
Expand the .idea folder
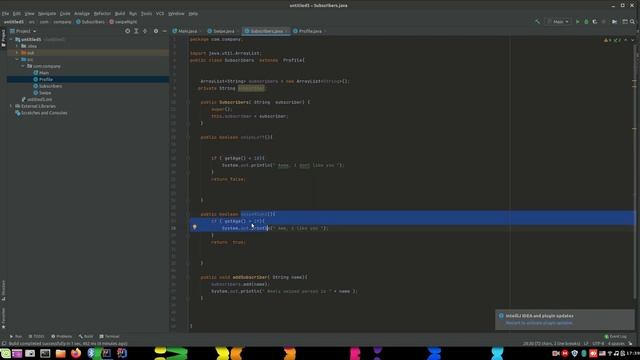point(17,46)
